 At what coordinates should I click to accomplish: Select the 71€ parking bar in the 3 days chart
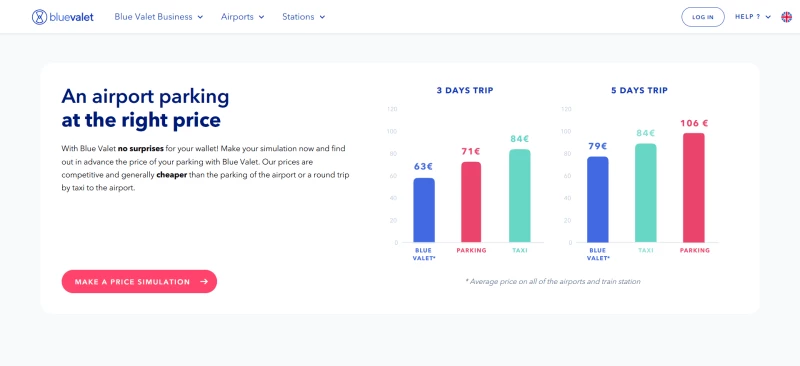(x=471, y=202)
